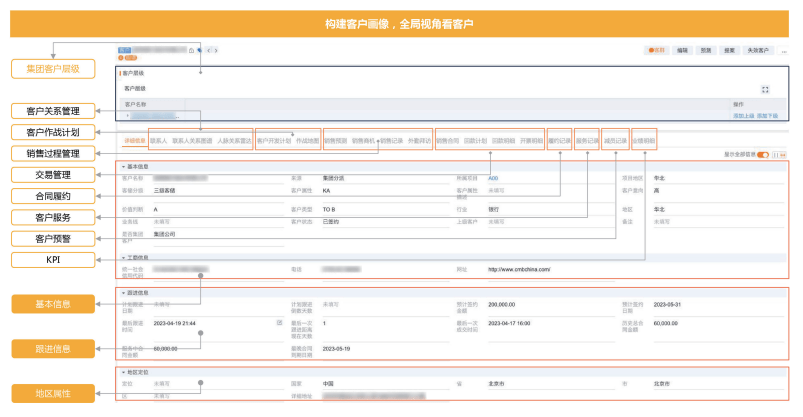Select the 客户开发计划 tab
Viewport: 803px width, 417px height.
273,142
